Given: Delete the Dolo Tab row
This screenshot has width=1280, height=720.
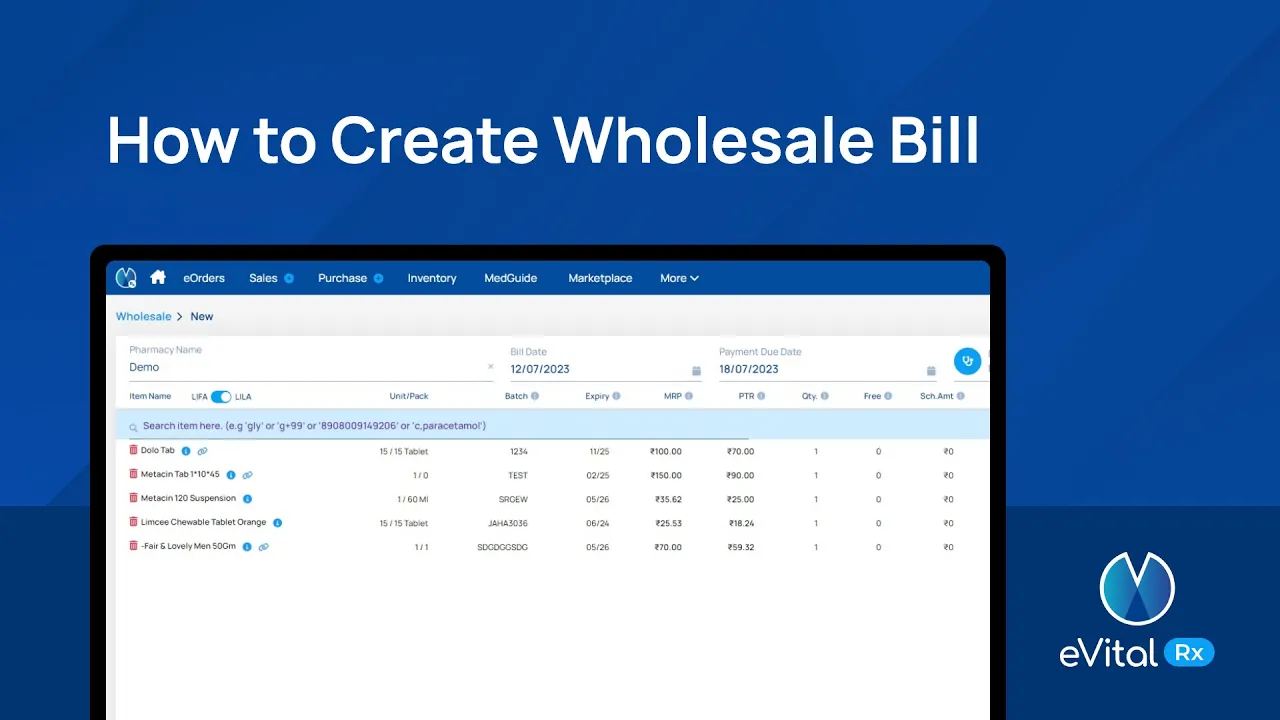Looking at the screenshot, I should coord(133,450).
